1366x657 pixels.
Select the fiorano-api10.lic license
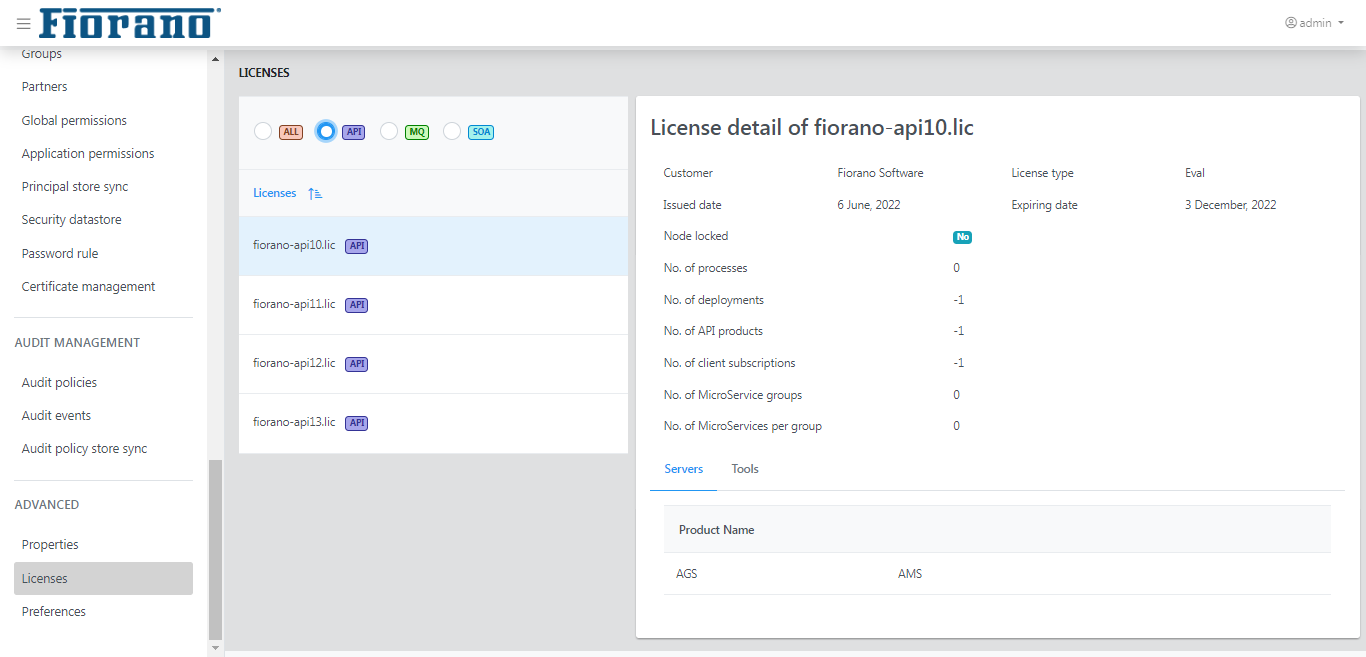[433, 246]
